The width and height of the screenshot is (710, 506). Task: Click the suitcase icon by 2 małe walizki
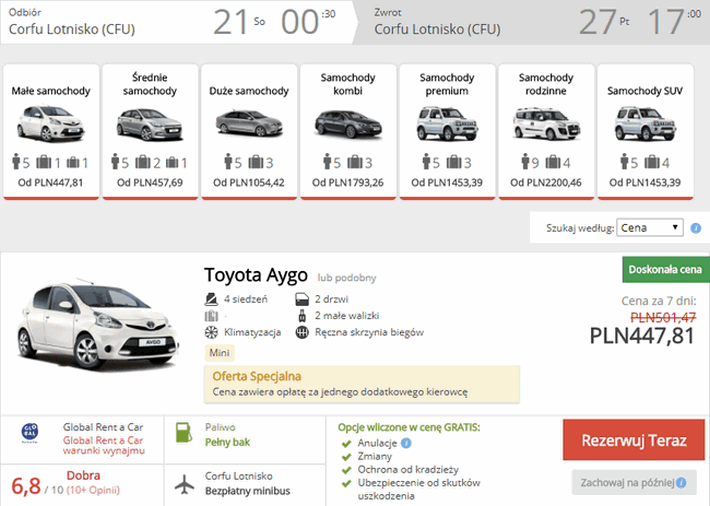pos(302,315)
